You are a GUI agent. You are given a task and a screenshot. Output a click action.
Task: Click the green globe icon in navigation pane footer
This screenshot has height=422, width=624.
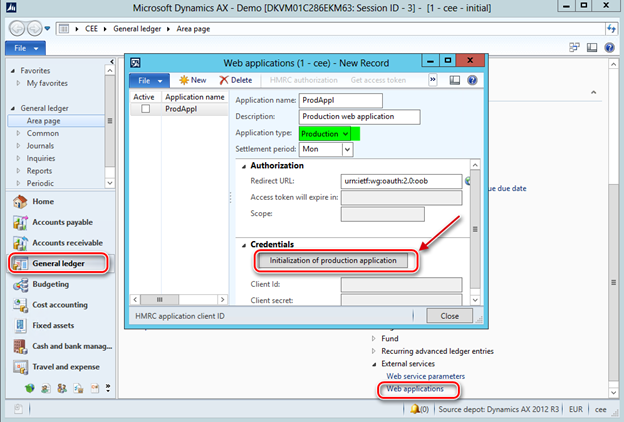pyautogui.click(x=29, y=388)
